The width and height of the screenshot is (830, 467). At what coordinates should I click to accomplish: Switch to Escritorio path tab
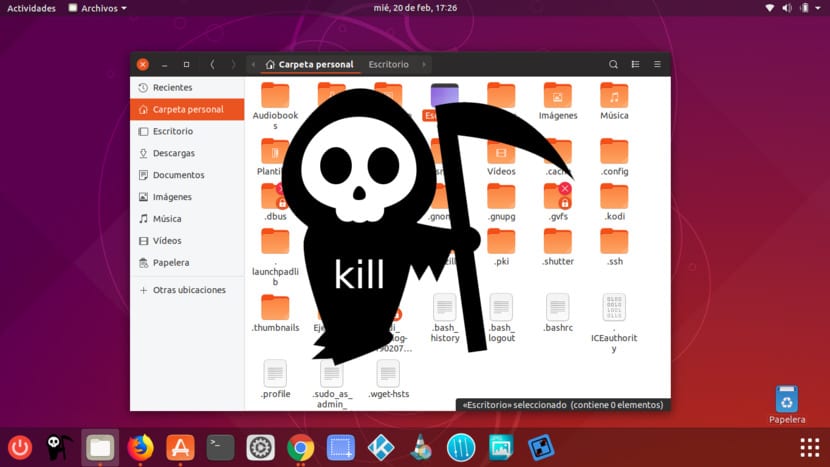tap(388, 64)
